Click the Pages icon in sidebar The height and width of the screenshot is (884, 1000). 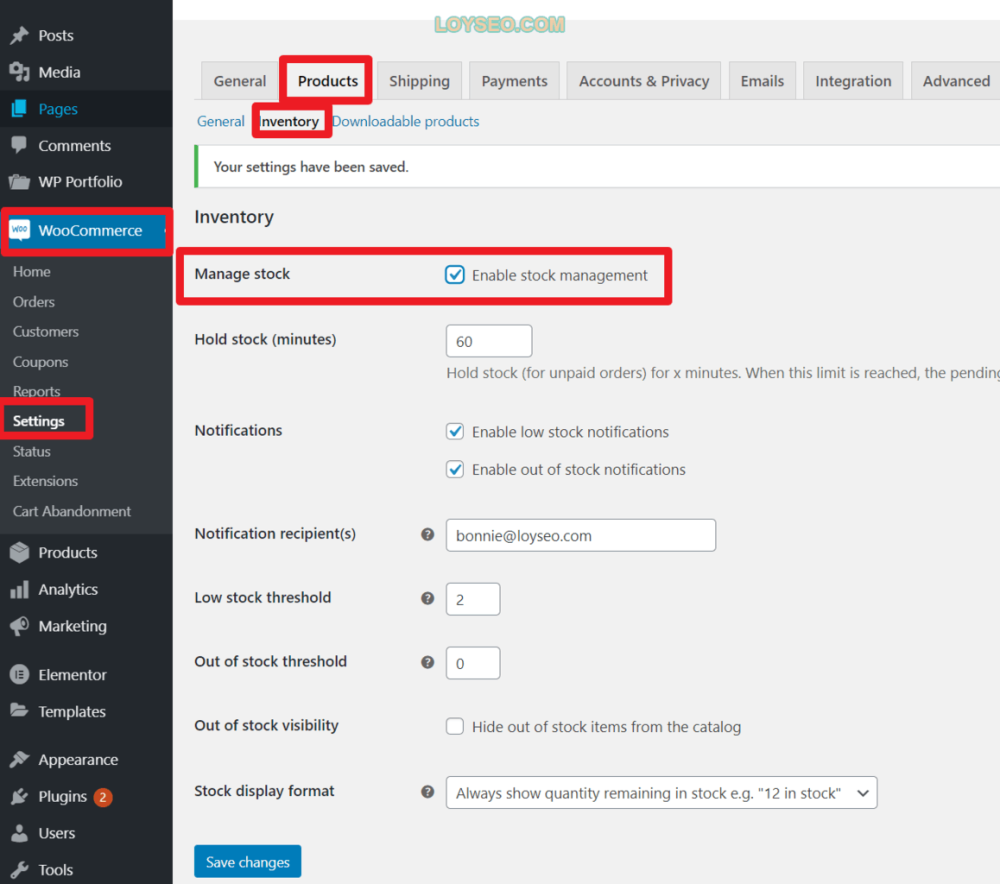20,108
